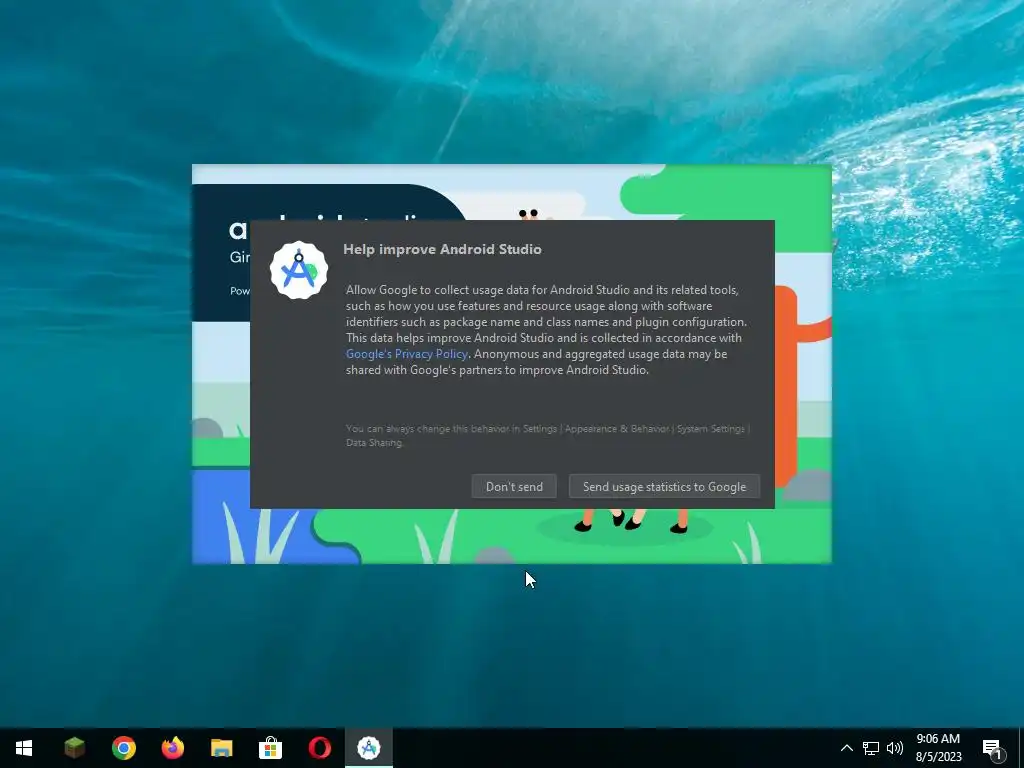Open File Explorer from taskbar
This screenshot has height=768, width=1024.
pyautogui.click(x=221, y=748)
